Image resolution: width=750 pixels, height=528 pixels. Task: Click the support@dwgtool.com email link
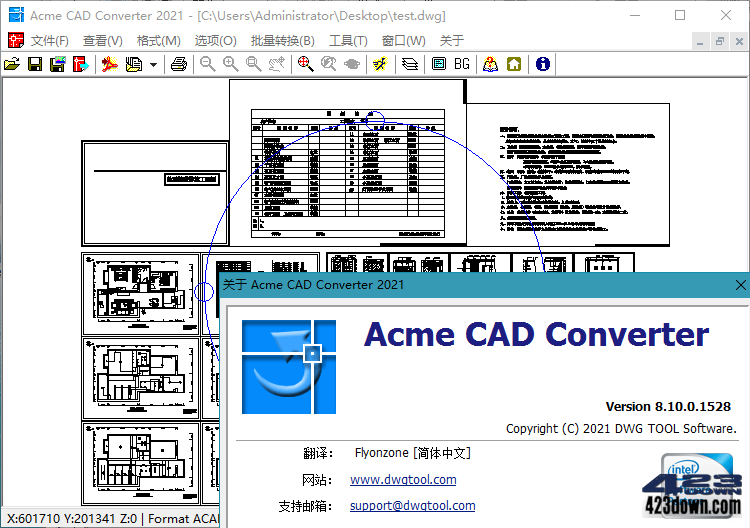(x=412, y=506)
